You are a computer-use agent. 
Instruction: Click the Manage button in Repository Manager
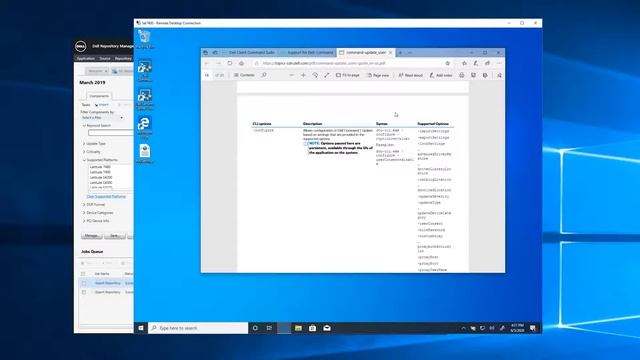coord(91,236)
